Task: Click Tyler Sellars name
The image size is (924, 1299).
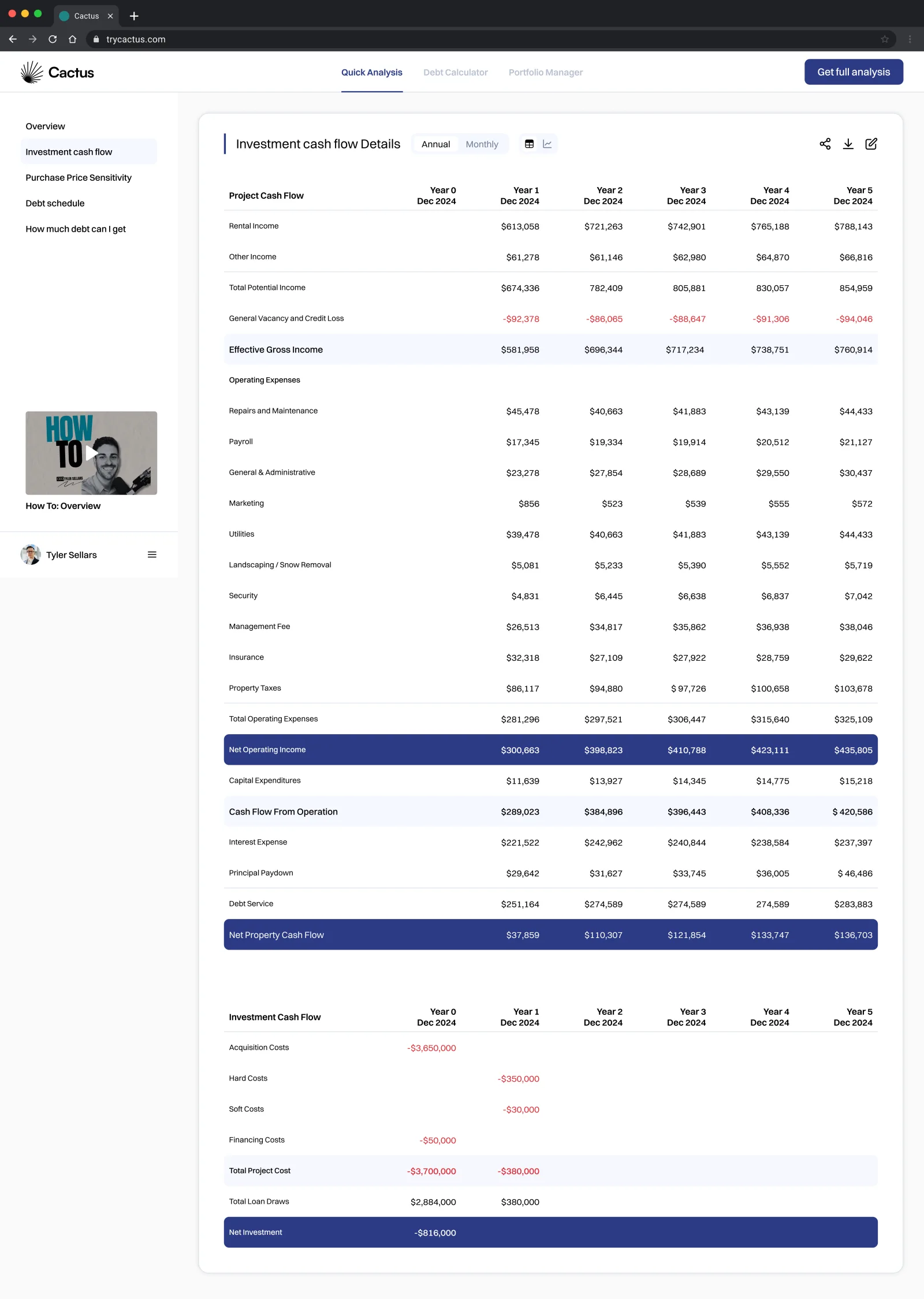Action: pyautogui.click(x=72, y=554)
